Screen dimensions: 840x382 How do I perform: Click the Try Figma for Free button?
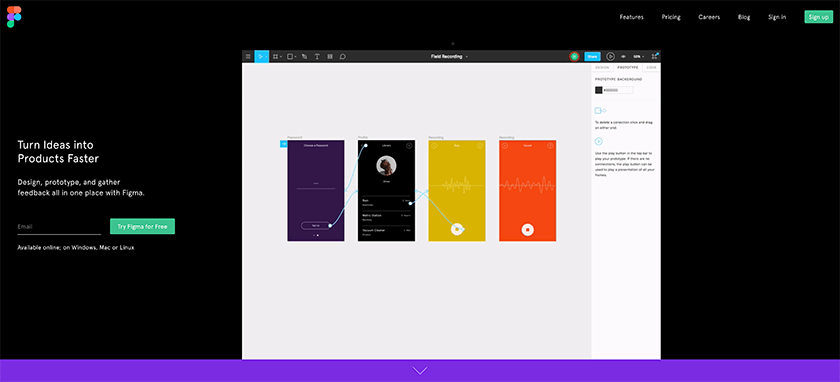pyautogui.click(x=142, y=226)
